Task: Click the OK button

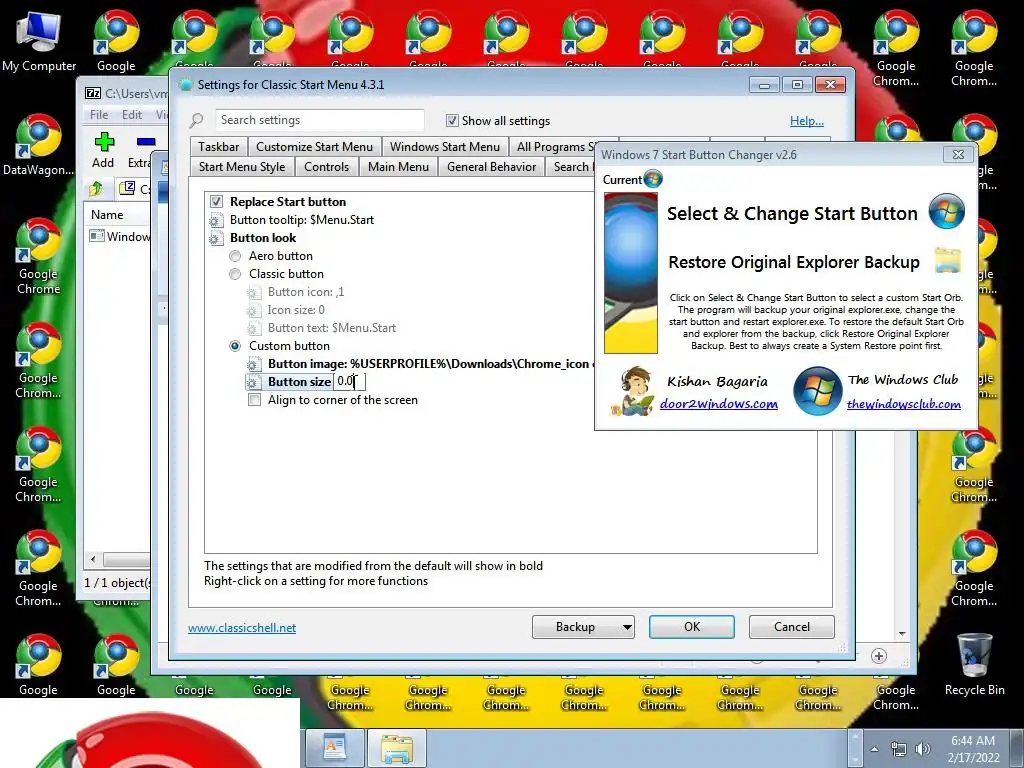Action: point(692,627)
